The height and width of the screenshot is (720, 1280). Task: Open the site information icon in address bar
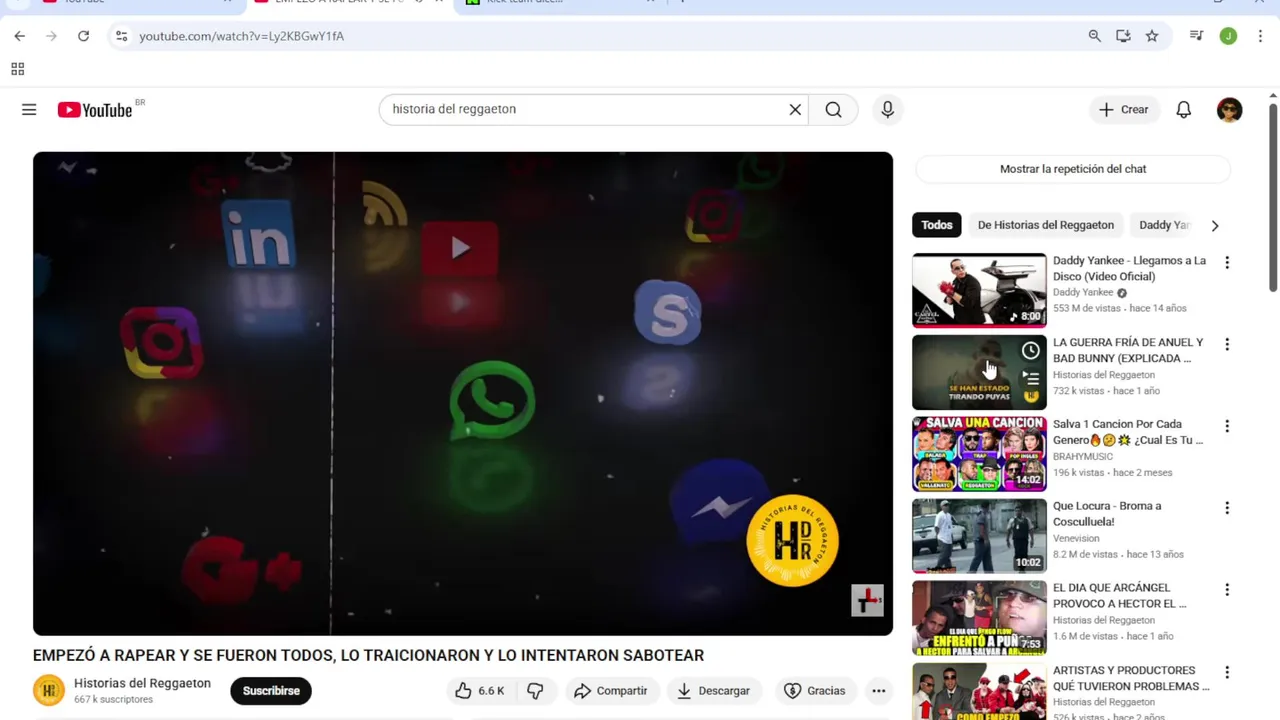[x=121, y=36]
